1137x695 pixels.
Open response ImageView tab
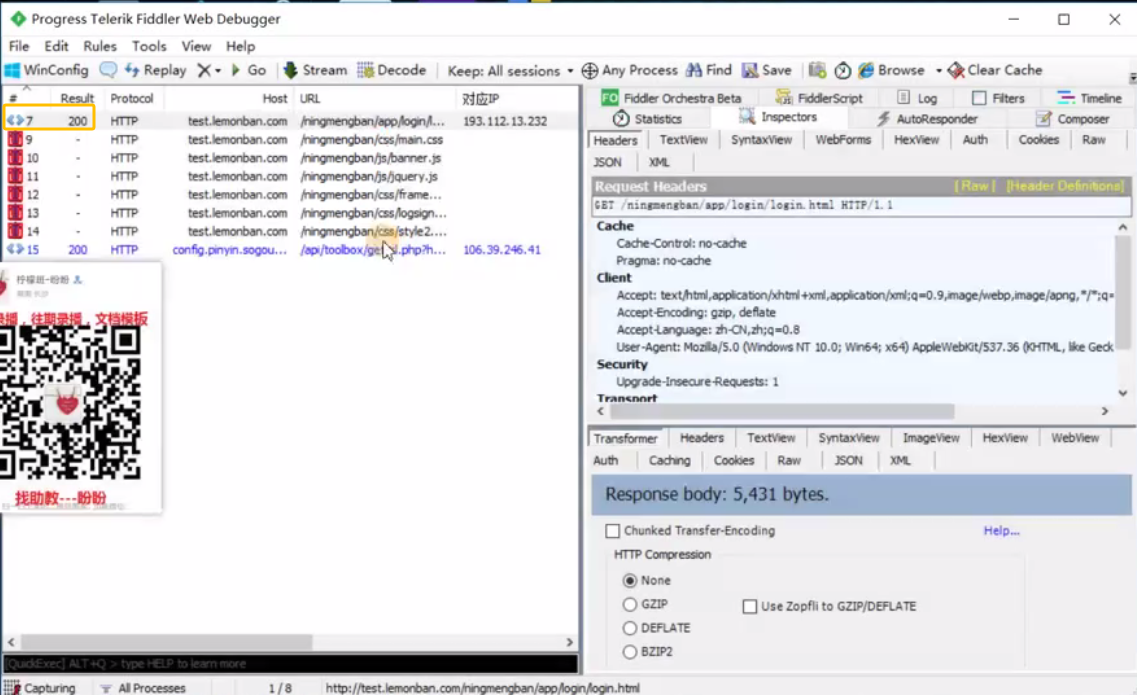(930, 438)
